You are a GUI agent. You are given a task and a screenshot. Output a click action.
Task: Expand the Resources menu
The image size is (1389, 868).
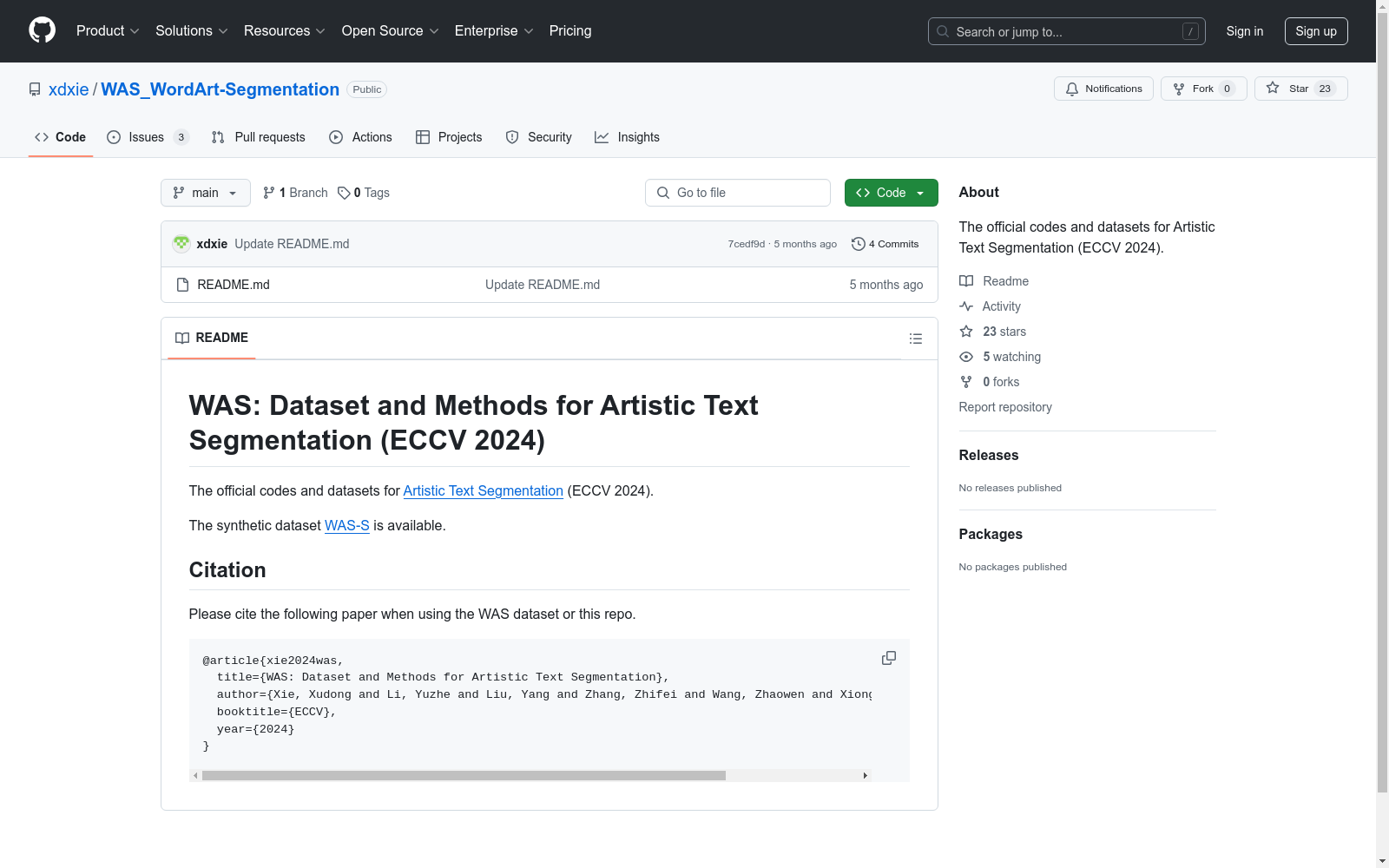click(x=285, y=30)
